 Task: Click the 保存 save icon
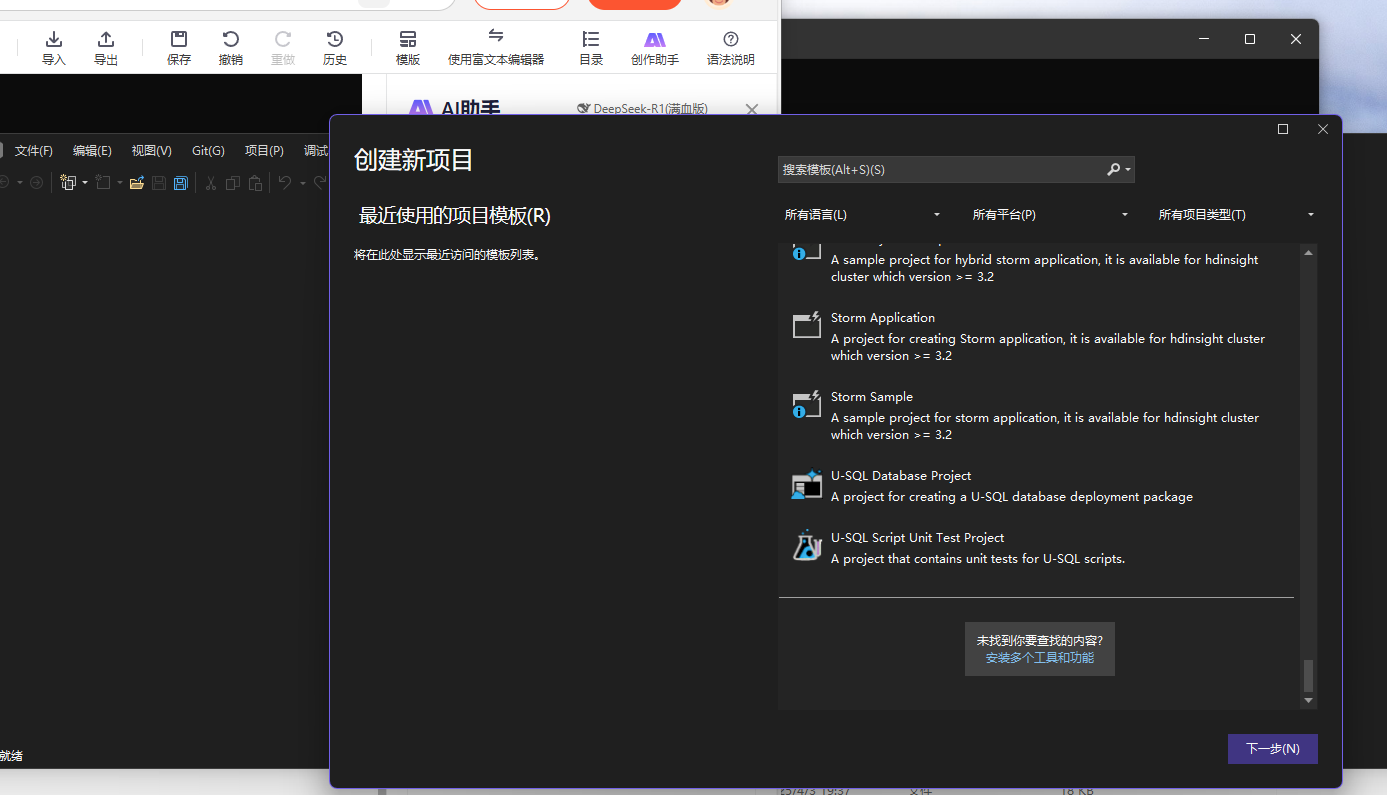[178, 46]
